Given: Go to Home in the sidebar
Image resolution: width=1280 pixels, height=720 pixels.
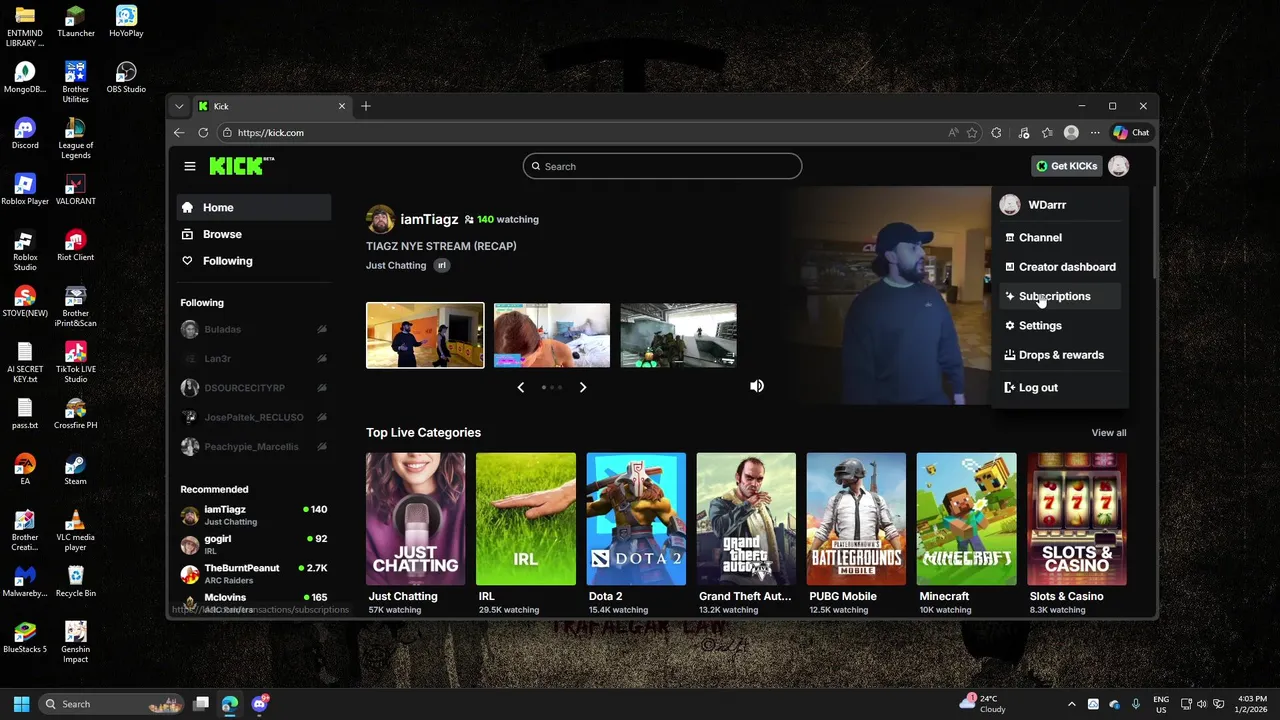Looking at the screenshot, I should (x=254, y=207).
